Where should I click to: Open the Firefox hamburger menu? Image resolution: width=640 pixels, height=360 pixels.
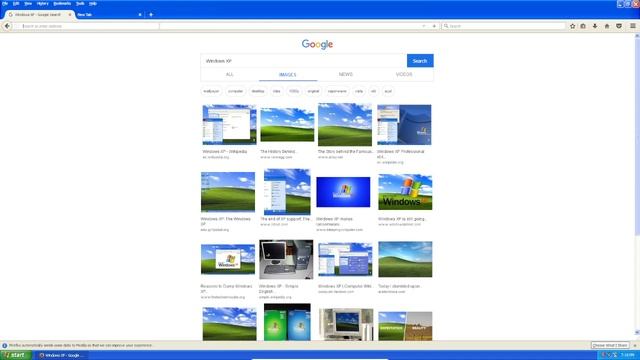pos(633,26)
